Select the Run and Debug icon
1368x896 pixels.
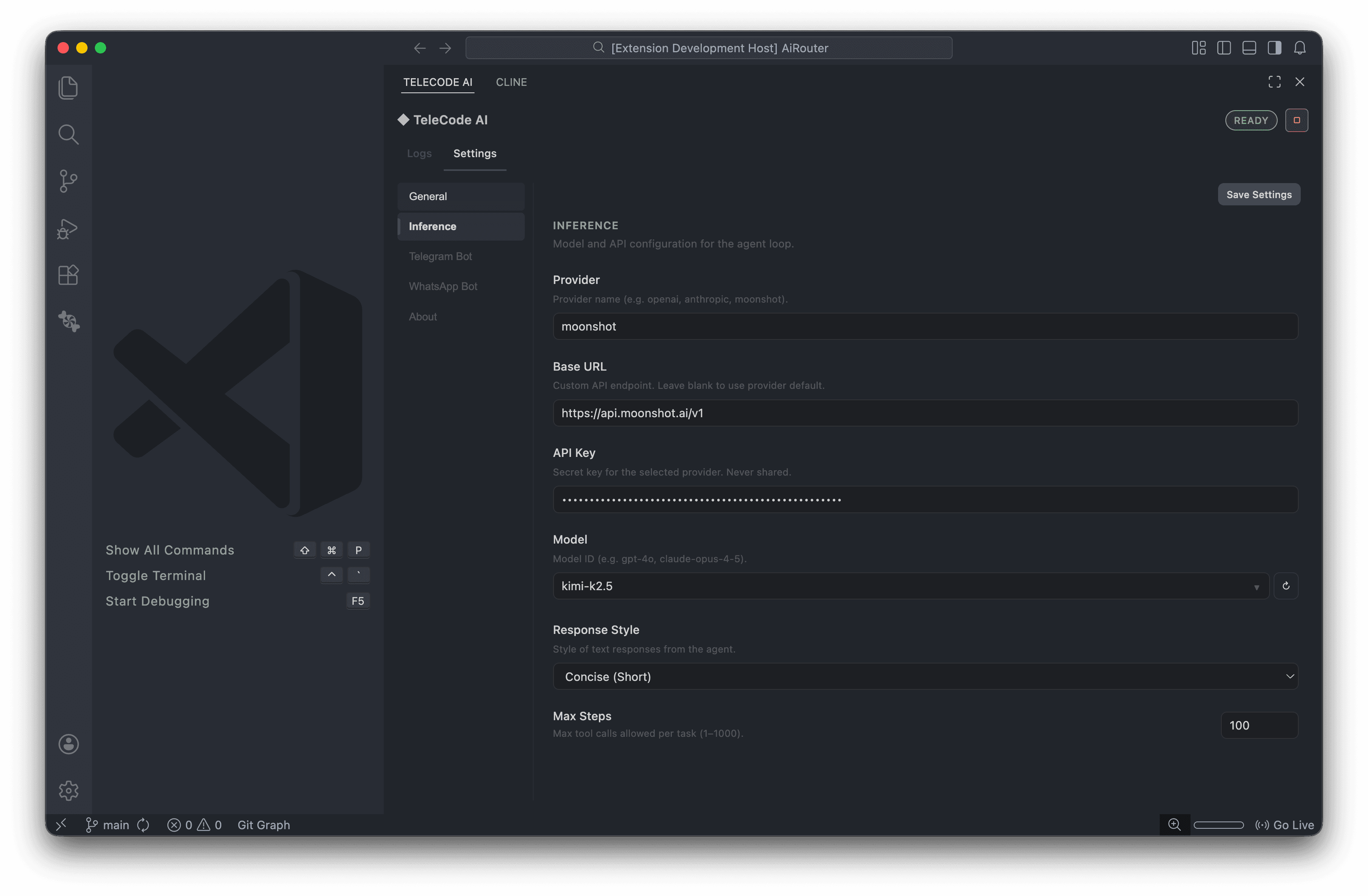[x=68, y=228]
